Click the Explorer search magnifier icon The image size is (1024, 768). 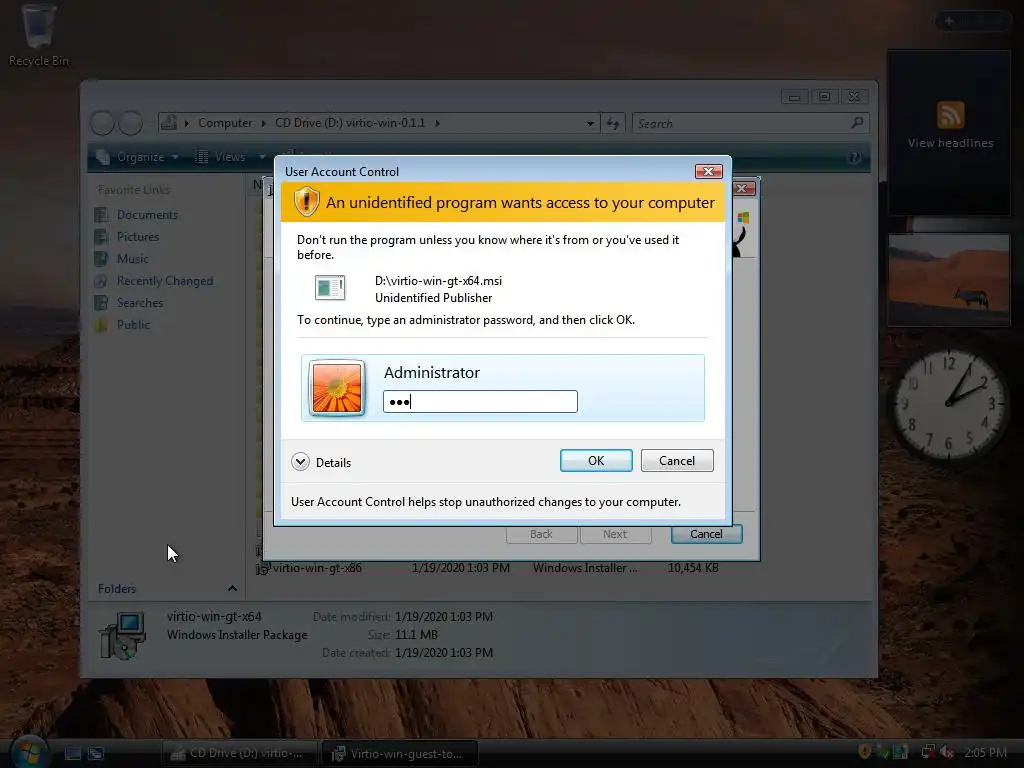(x=857, y=123)
